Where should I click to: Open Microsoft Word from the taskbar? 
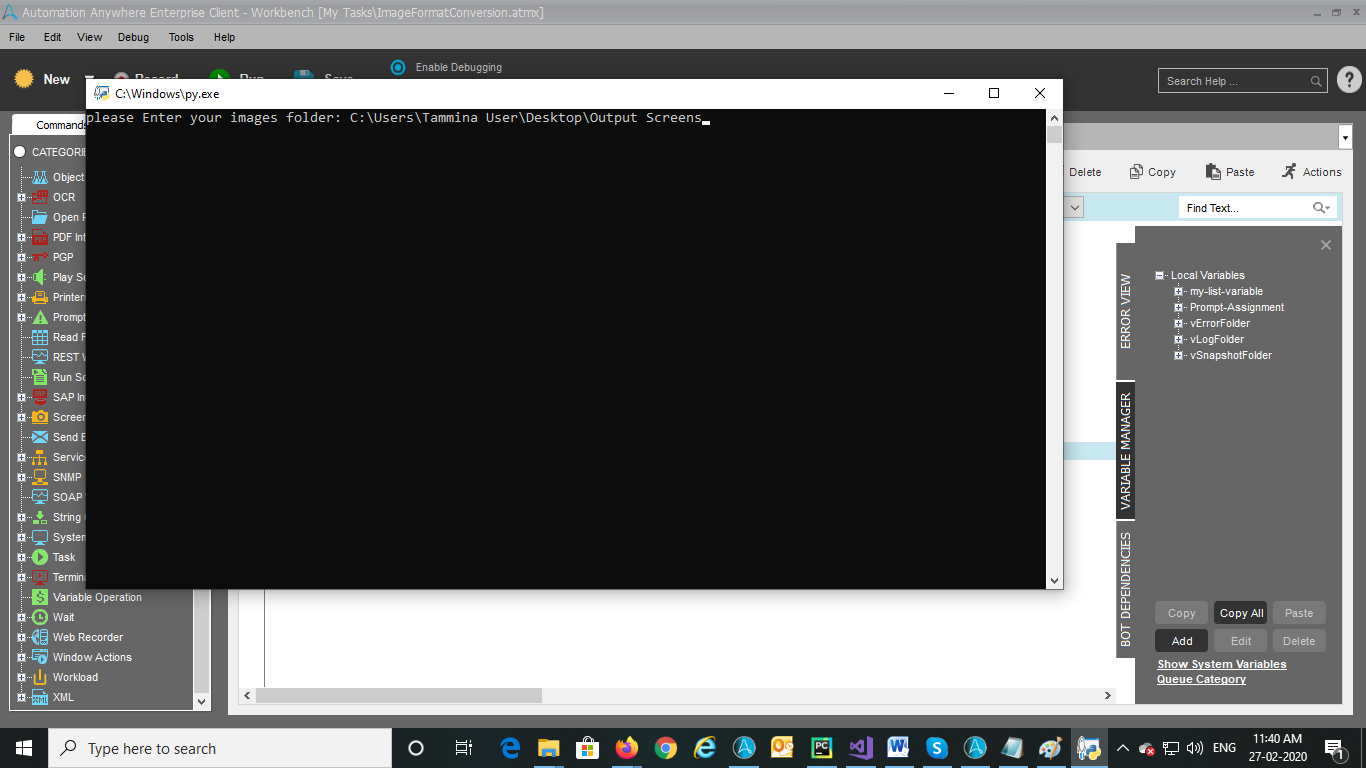(898, 748)
